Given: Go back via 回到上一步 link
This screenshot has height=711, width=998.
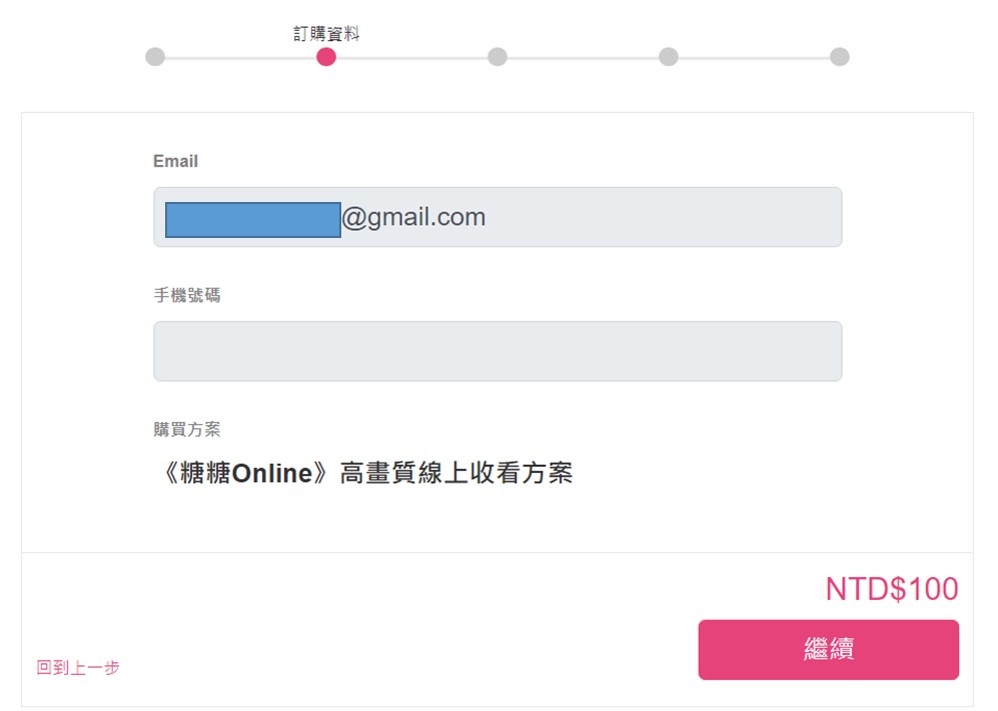Looking at the screenshot, I should (78, 668).
